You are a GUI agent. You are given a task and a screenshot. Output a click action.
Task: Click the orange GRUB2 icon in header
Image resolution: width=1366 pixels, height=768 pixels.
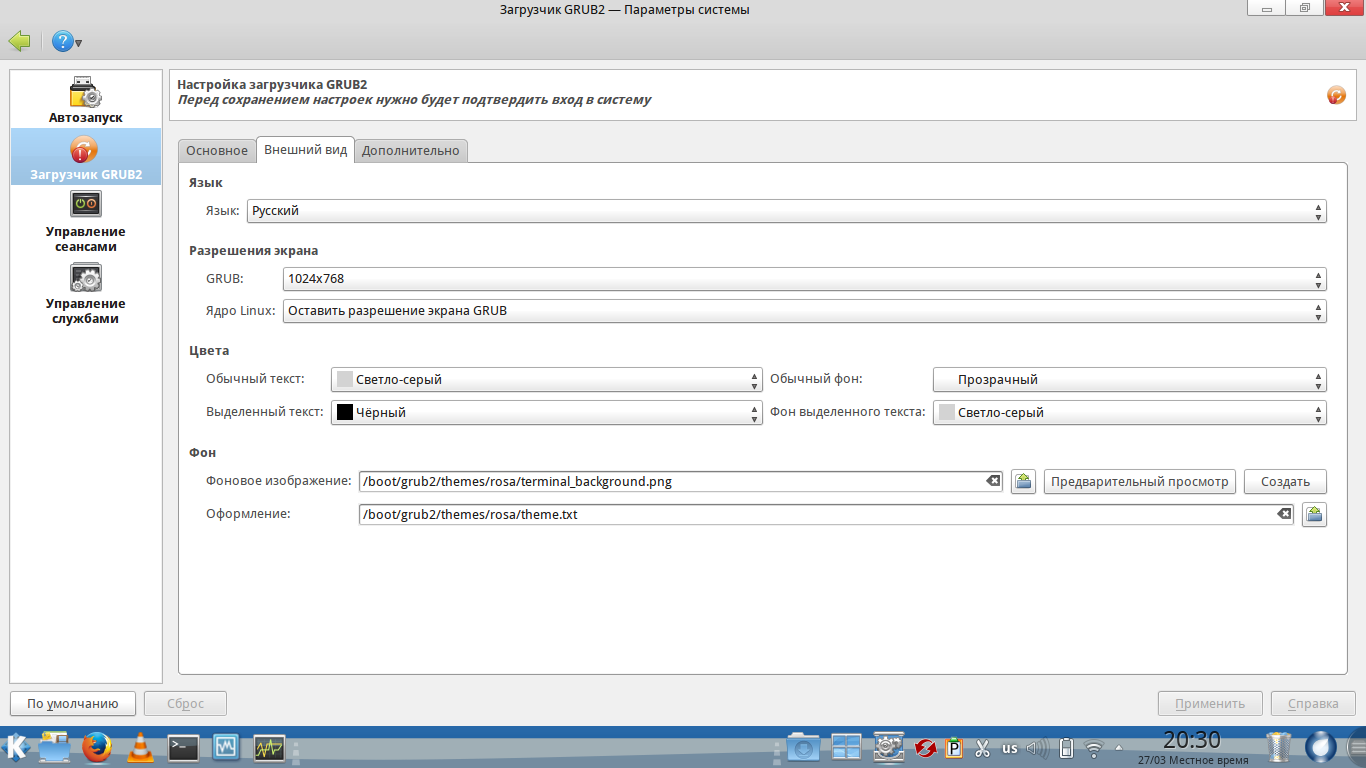click(1336, 95)
